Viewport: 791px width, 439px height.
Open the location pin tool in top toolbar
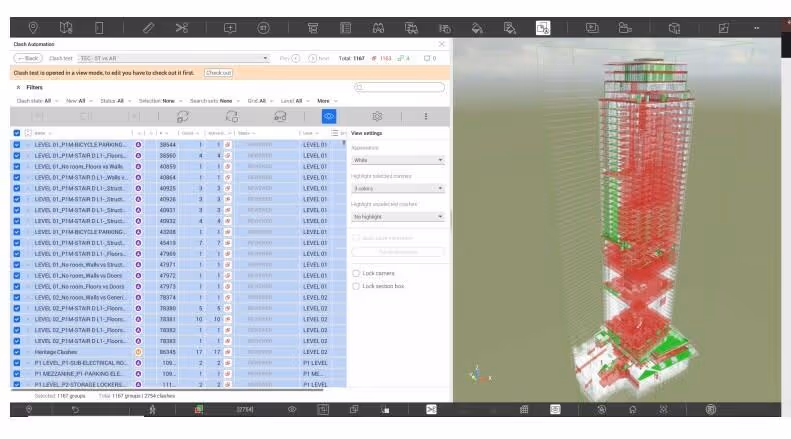coord(33,28)
